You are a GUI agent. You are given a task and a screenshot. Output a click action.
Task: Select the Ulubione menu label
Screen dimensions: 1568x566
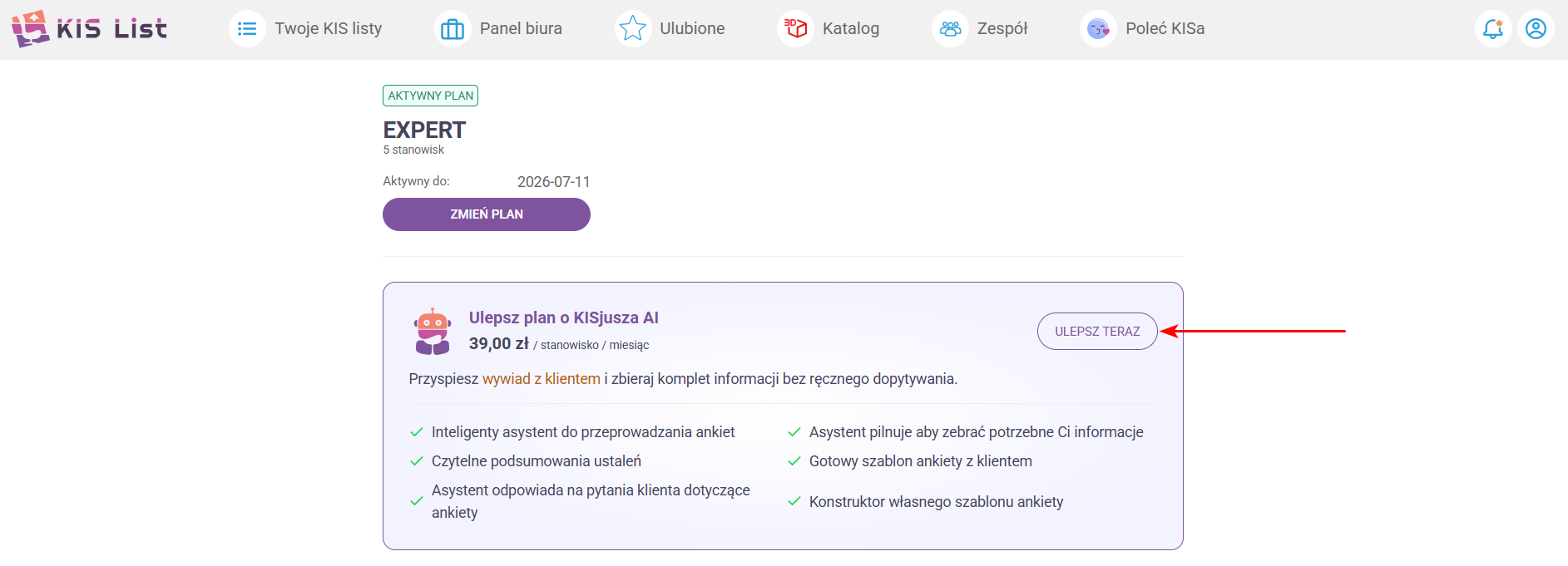692,29
